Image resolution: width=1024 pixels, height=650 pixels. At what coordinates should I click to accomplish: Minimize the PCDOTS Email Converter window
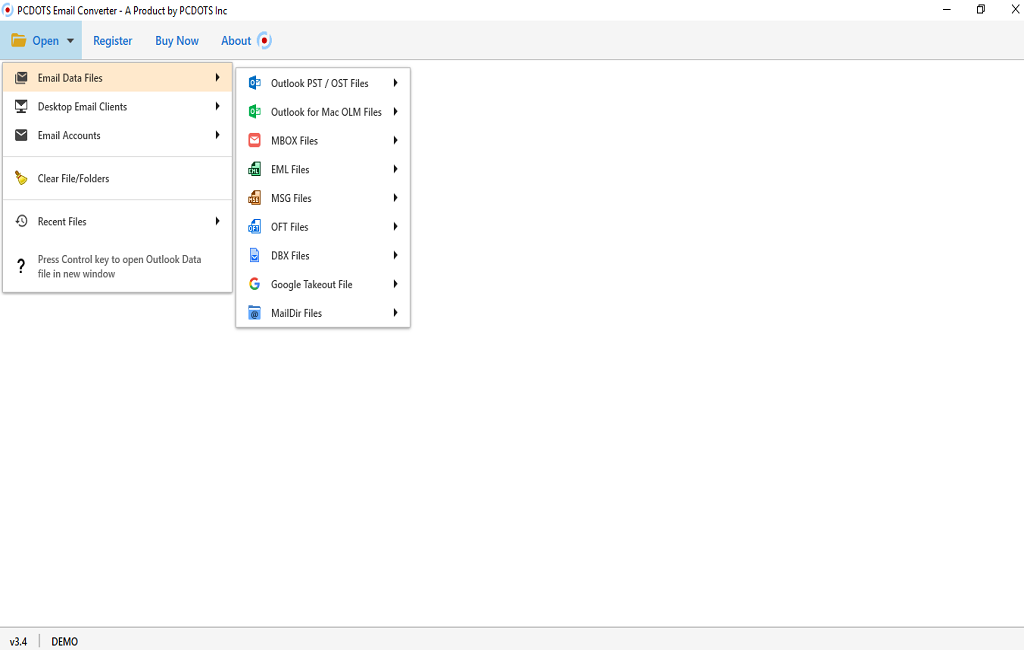coord(947,9)
